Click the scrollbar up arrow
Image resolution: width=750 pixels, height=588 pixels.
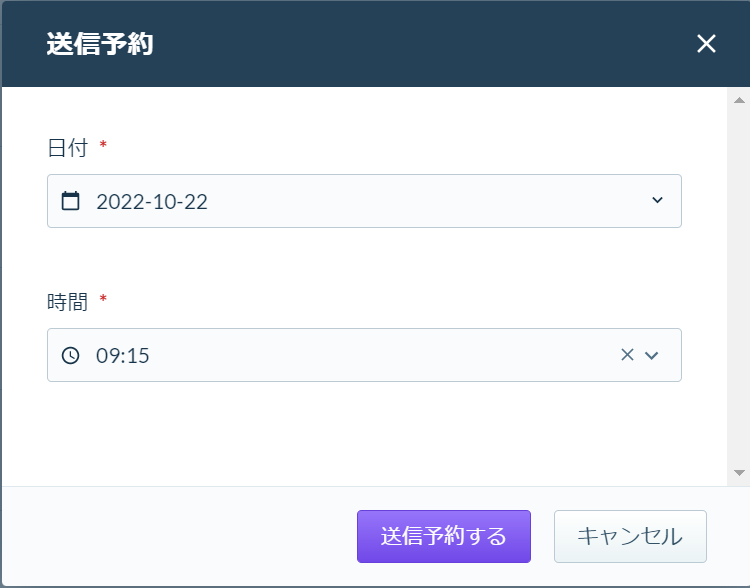(739, 100)
